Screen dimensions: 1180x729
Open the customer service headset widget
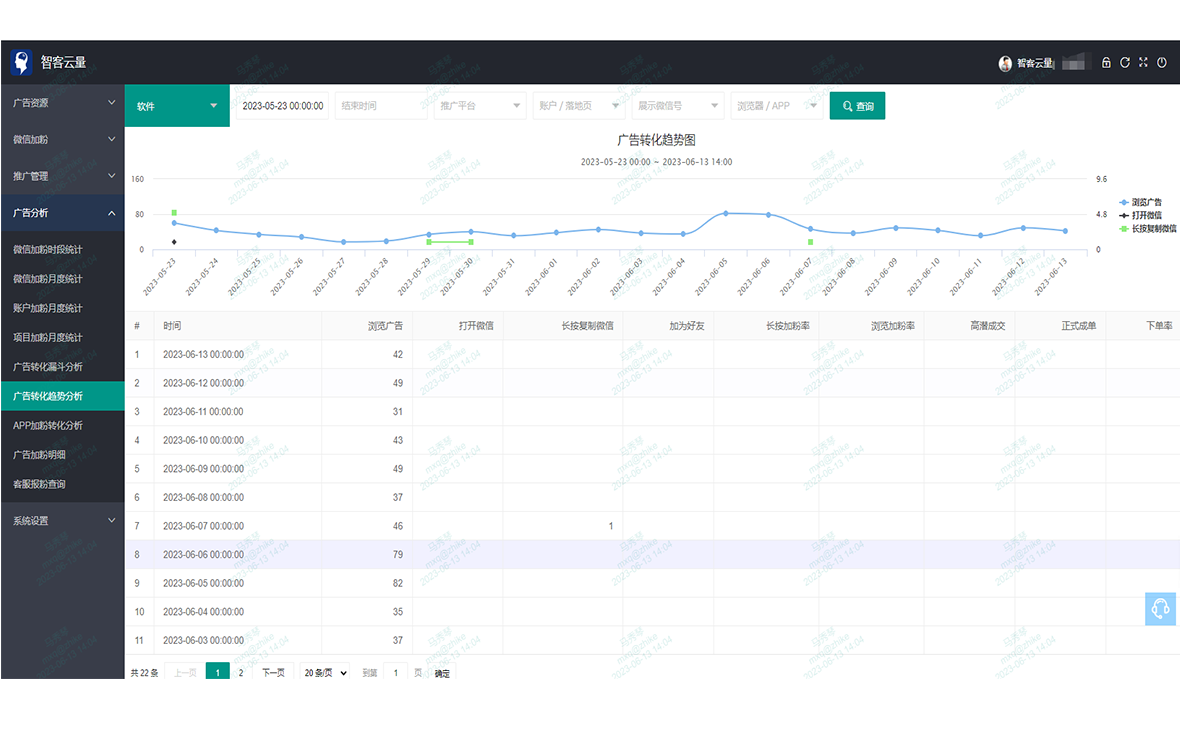click(1161, 609)
